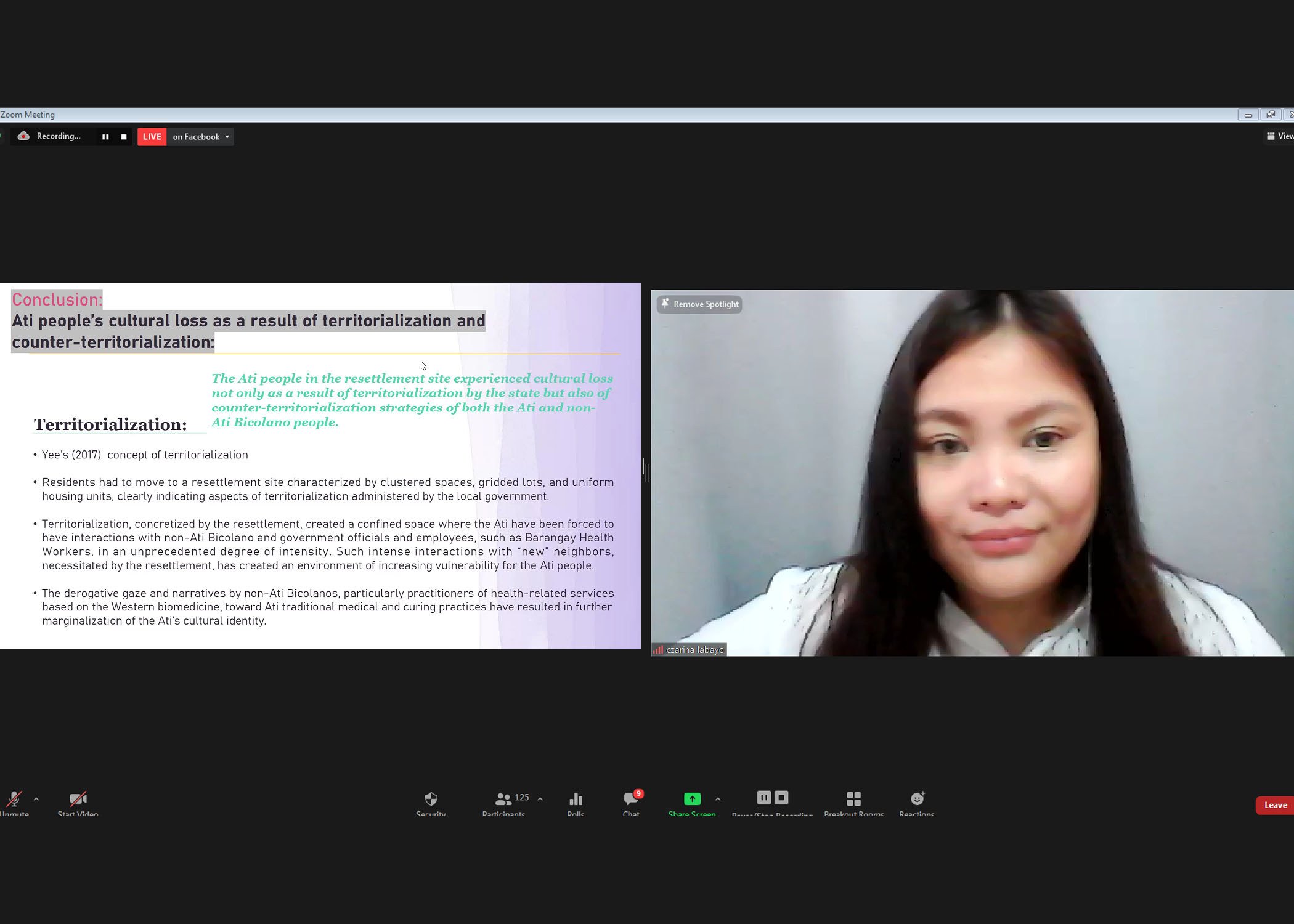Click the green Share Screen icon
Viewport: 1294px width, 924px height.
pyautogui.click(x=692, y=799)
